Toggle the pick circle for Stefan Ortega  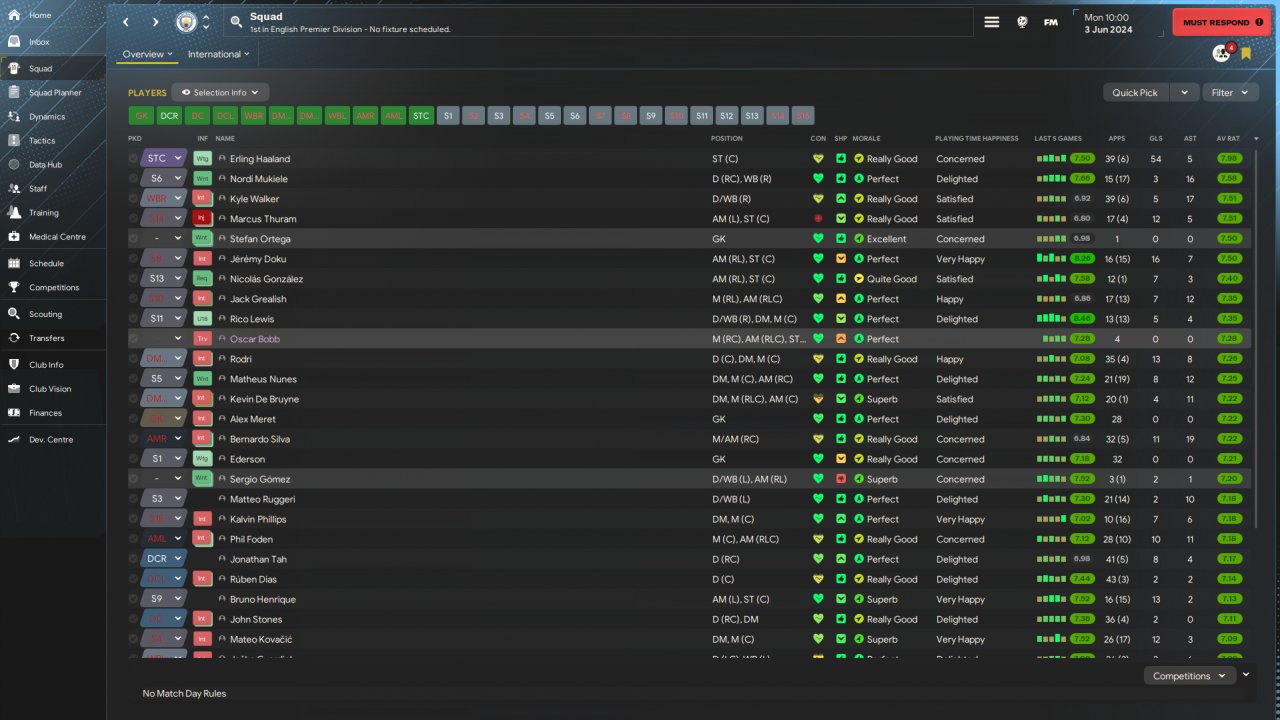[x=133, y=238]
